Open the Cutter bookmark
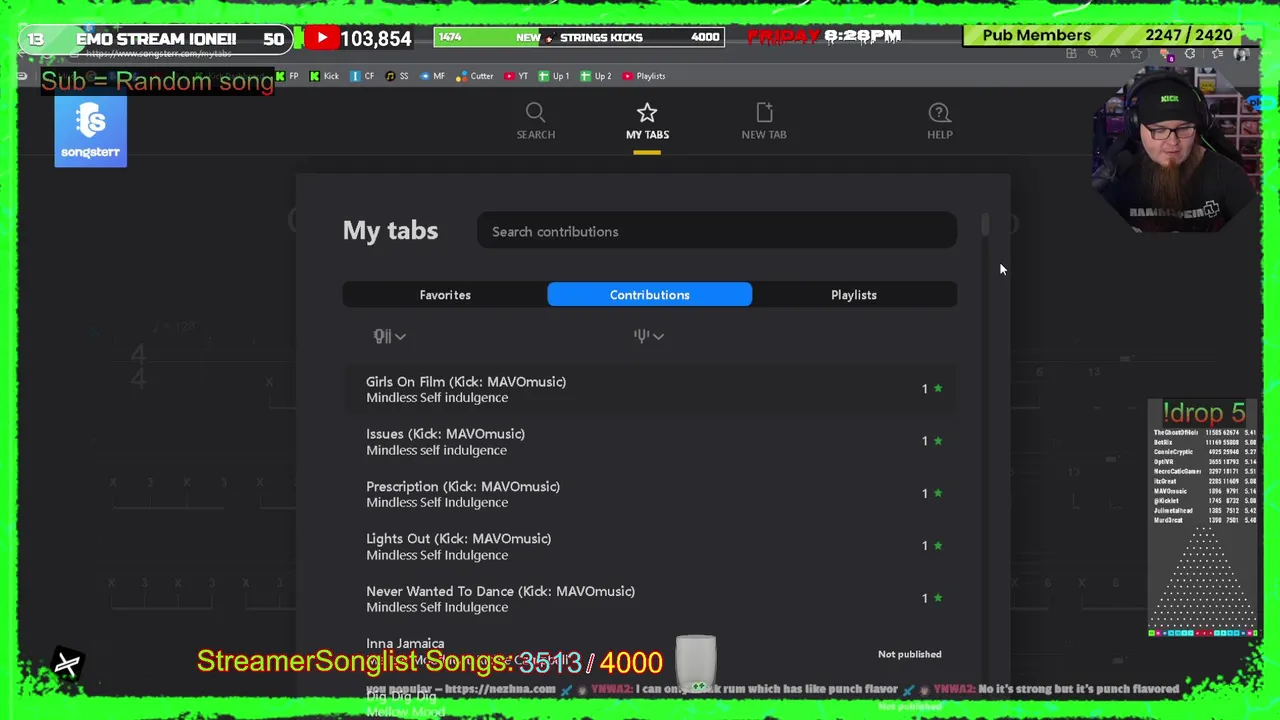The width and height of the screenshot is (1280, 720). 475,76
